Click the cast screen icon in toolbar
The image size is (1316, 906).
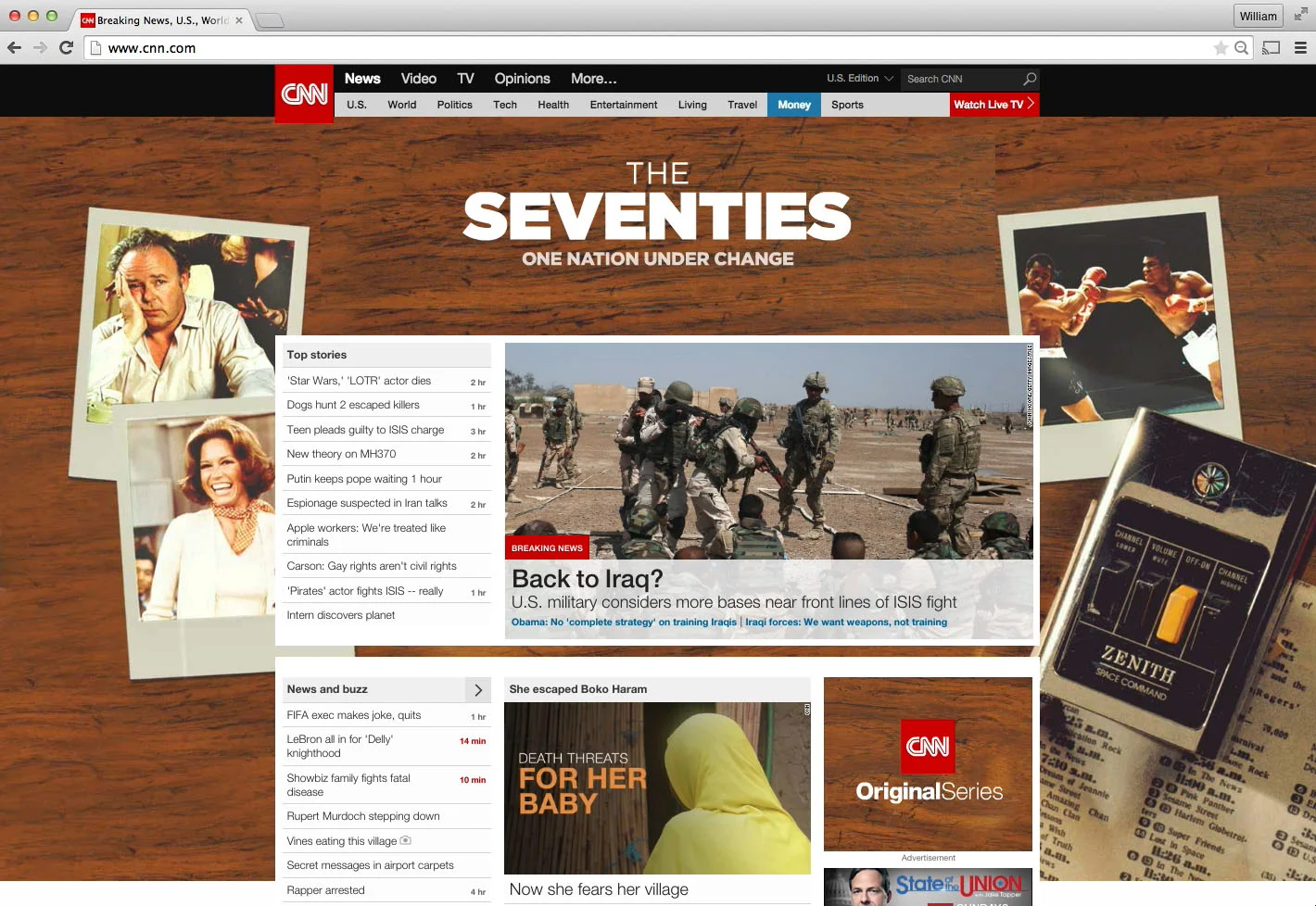pyautogui.click(x=1272, y=47)
